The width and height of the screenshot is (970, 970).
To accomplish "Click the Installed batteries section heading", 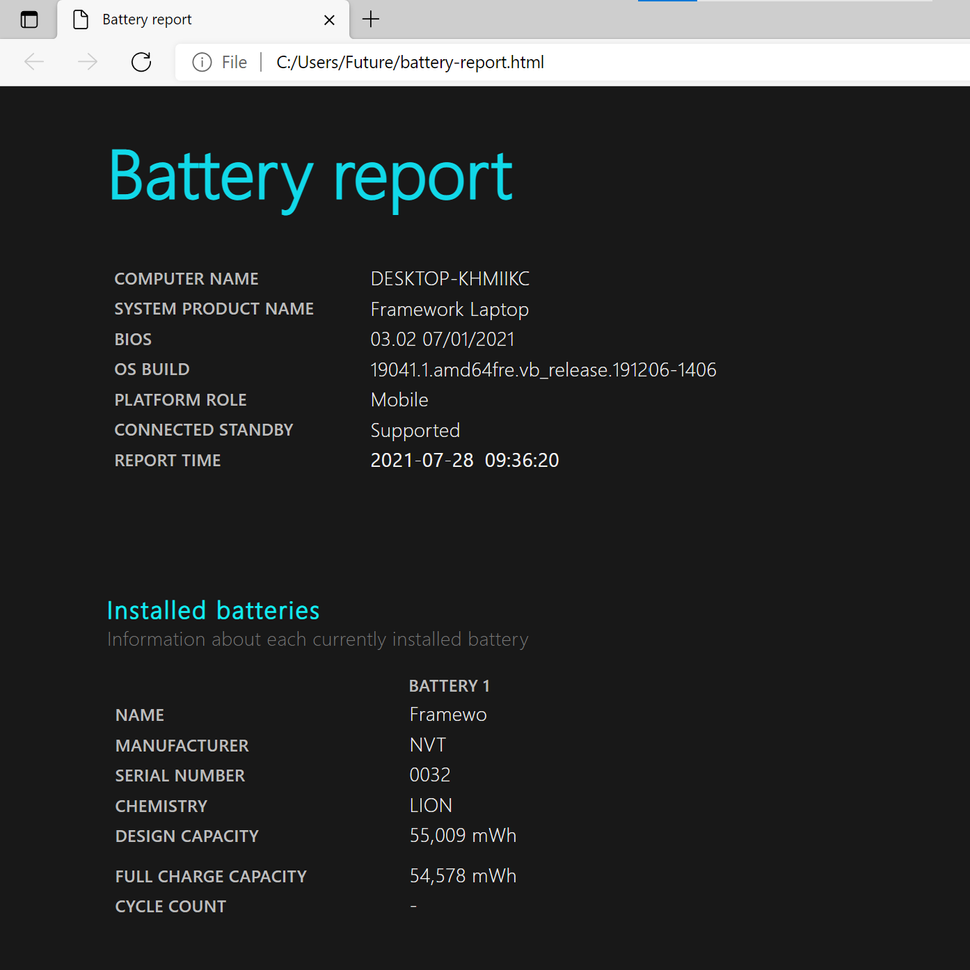I will tap(213, 610).
